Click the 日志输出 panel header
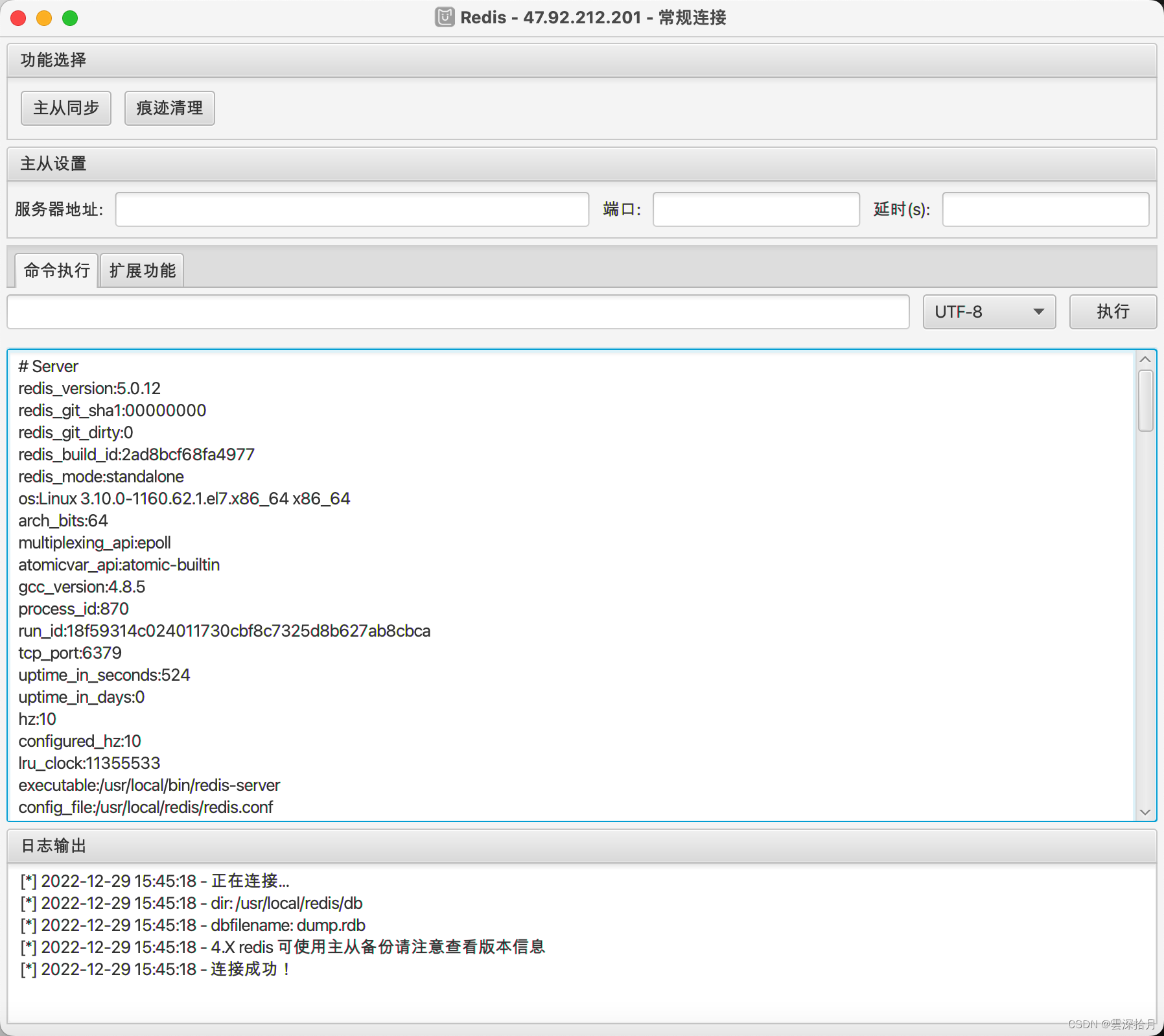 point(581,846)
